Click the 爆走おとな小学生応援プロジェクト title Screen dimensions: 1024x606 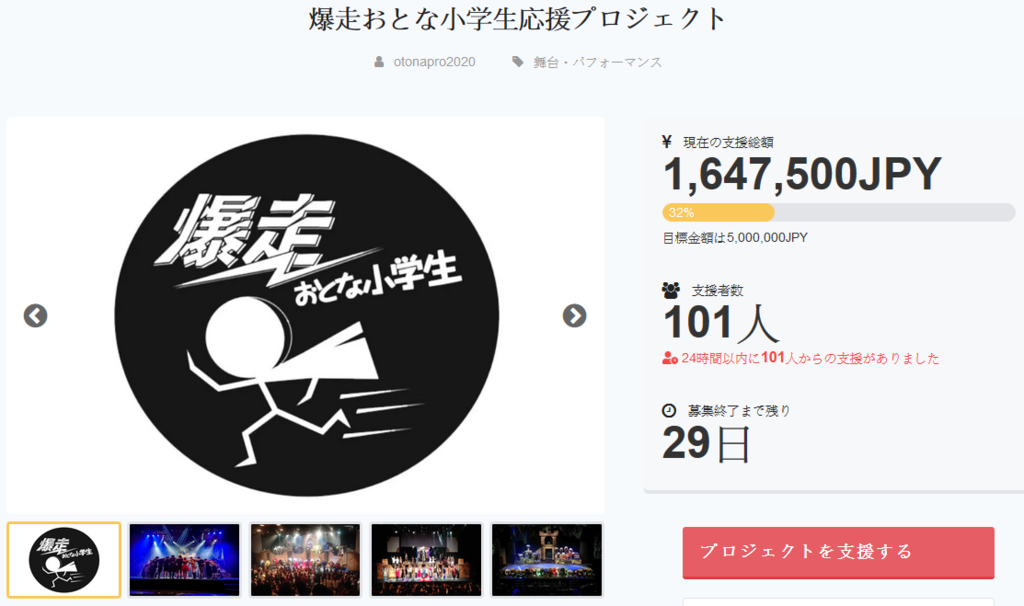tap(517, 19)
